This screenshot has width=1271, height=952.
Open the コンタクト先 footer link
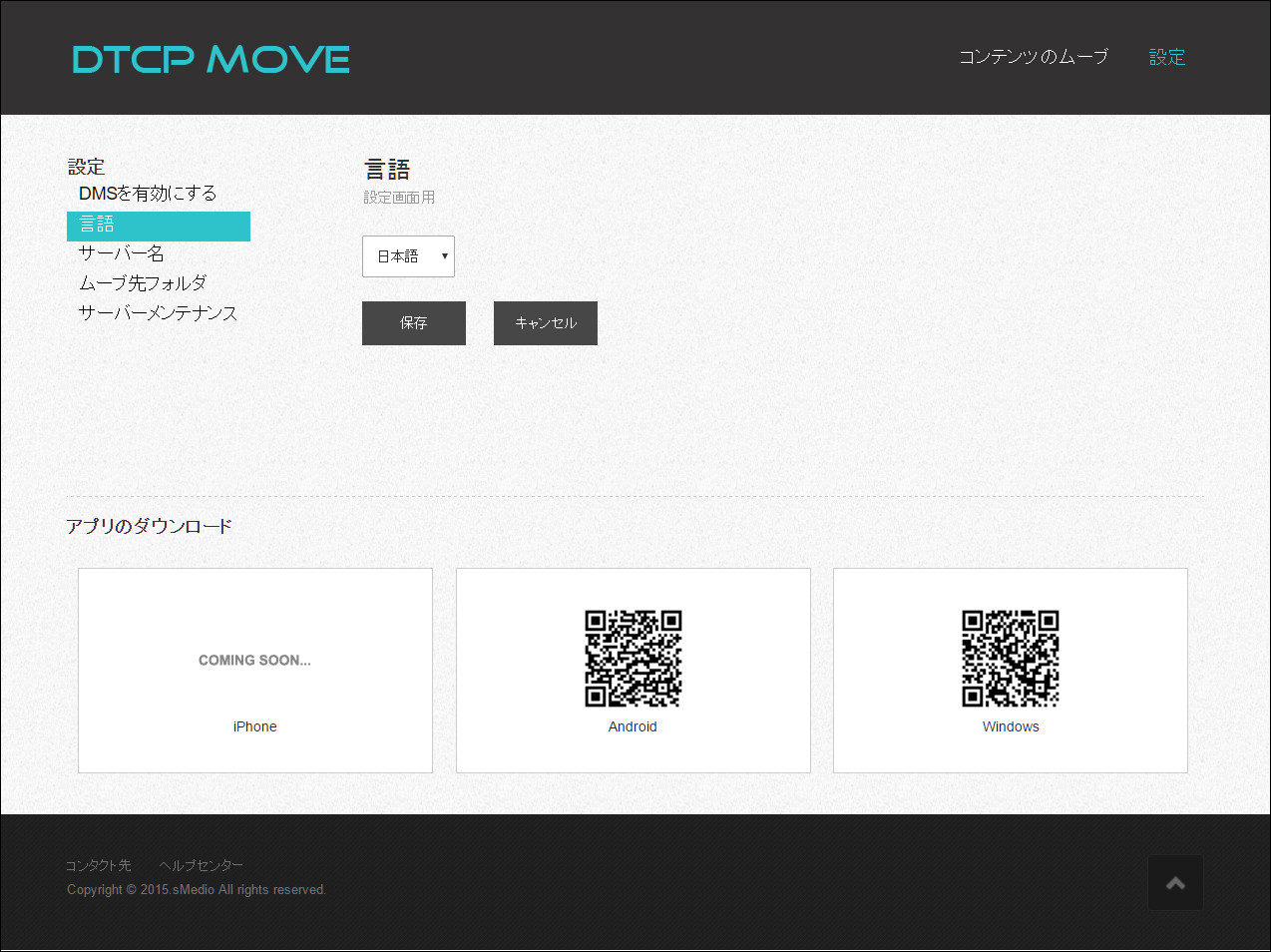pyautogui.click(x=97, y=865)
